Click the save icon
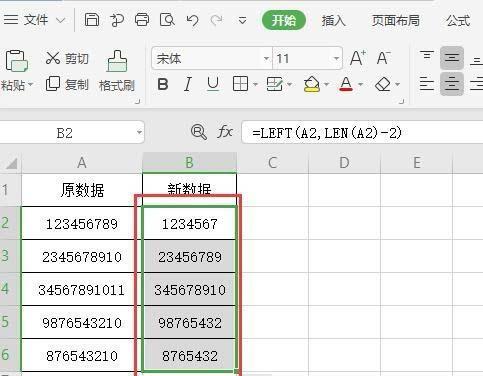Screen dimensions: 483x376 (x=92, y=20)
